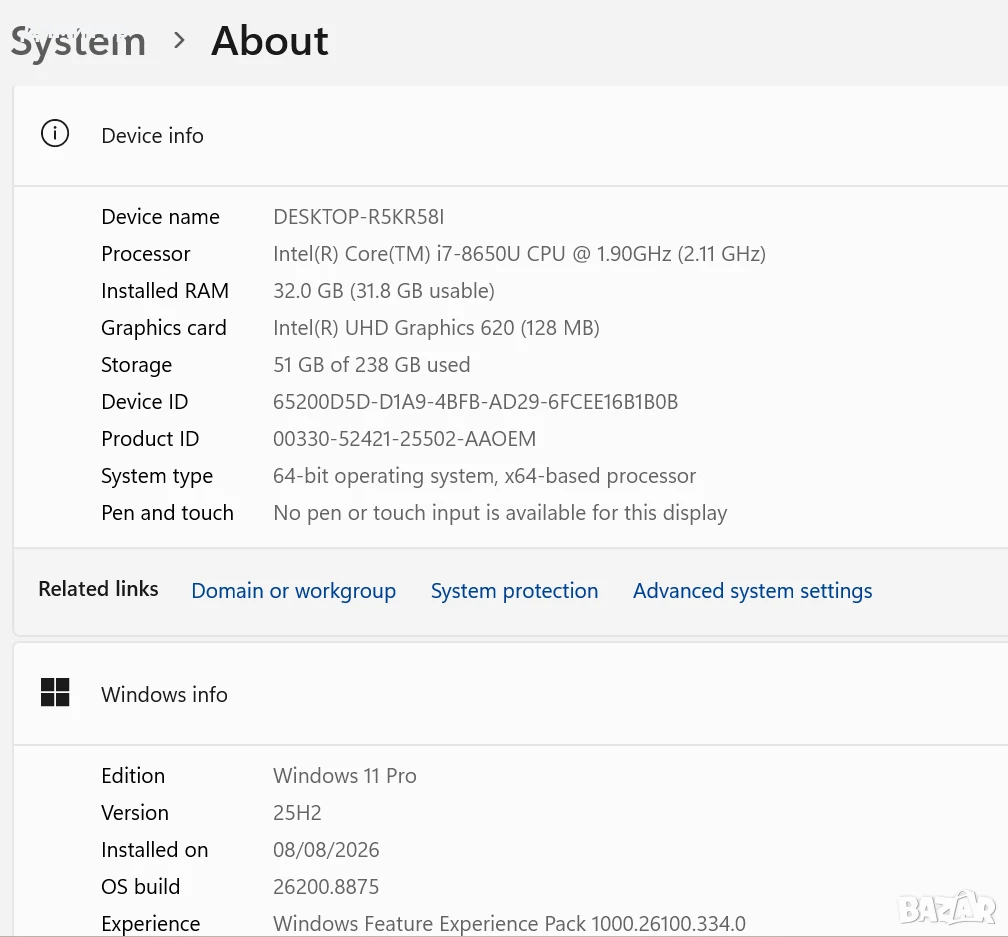
Task: Open Advanced system settings link
Action: tap(753, 591)
